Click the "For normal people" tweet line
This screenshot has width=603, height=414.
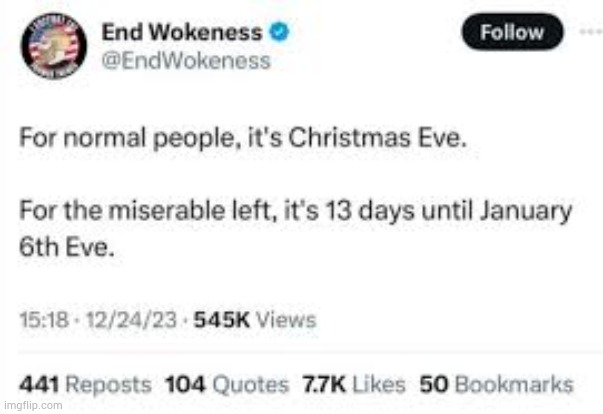point(243,138)
